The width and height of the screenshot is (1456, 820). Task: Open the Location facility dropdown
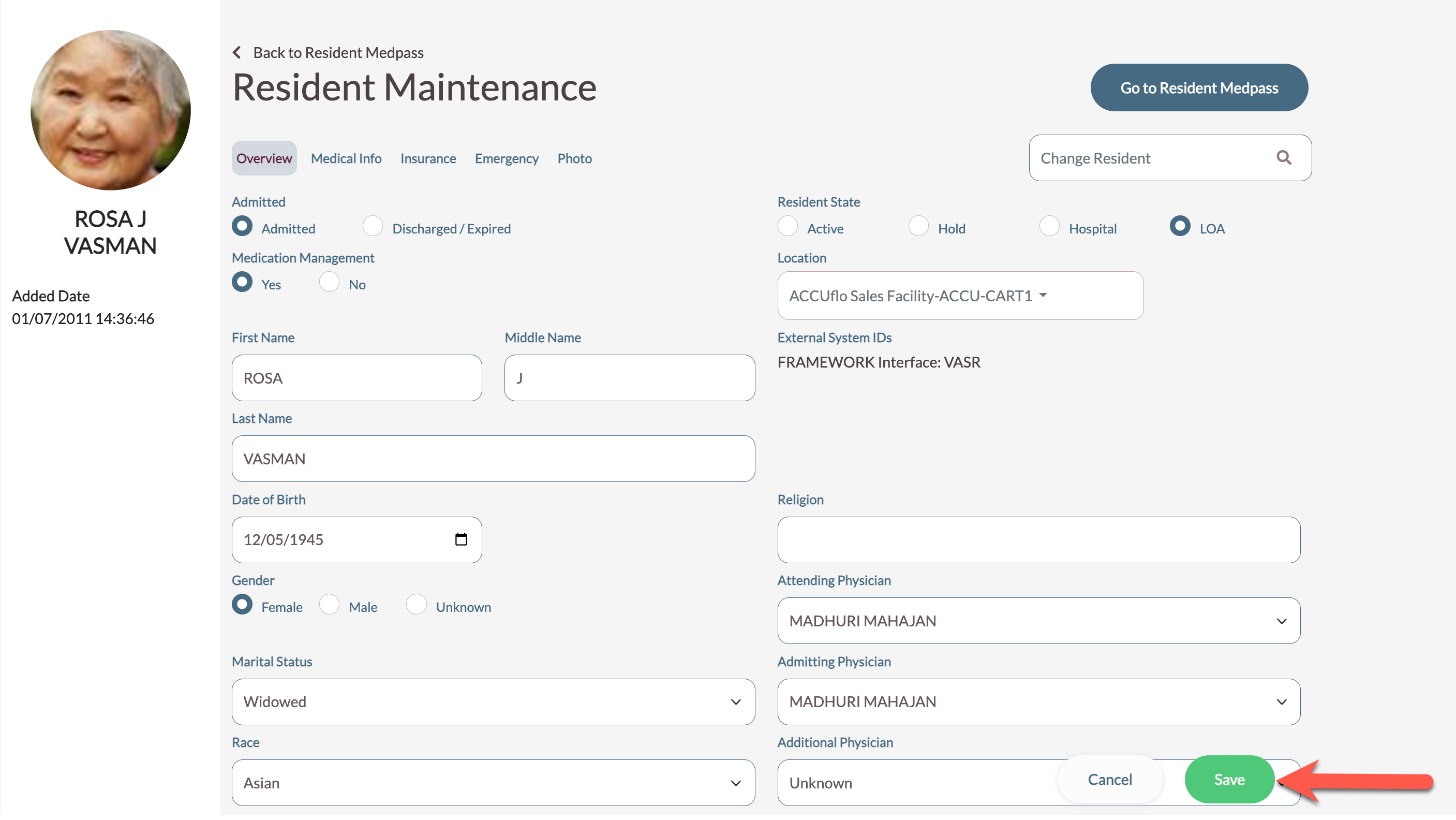960,296
